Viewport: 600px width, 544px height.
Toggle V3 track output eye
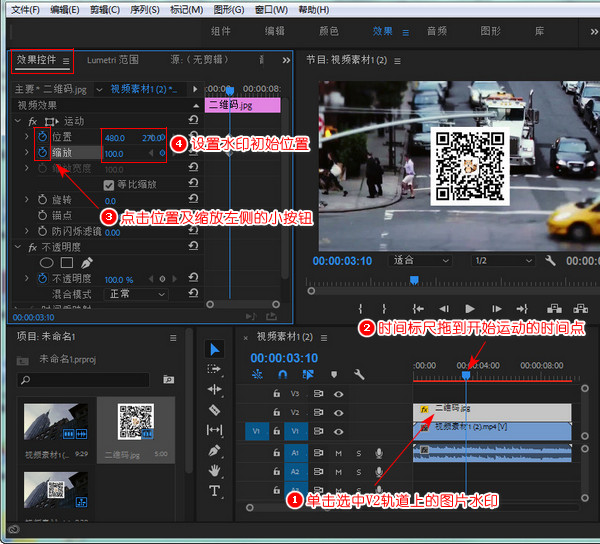click(x=338, y=394)
